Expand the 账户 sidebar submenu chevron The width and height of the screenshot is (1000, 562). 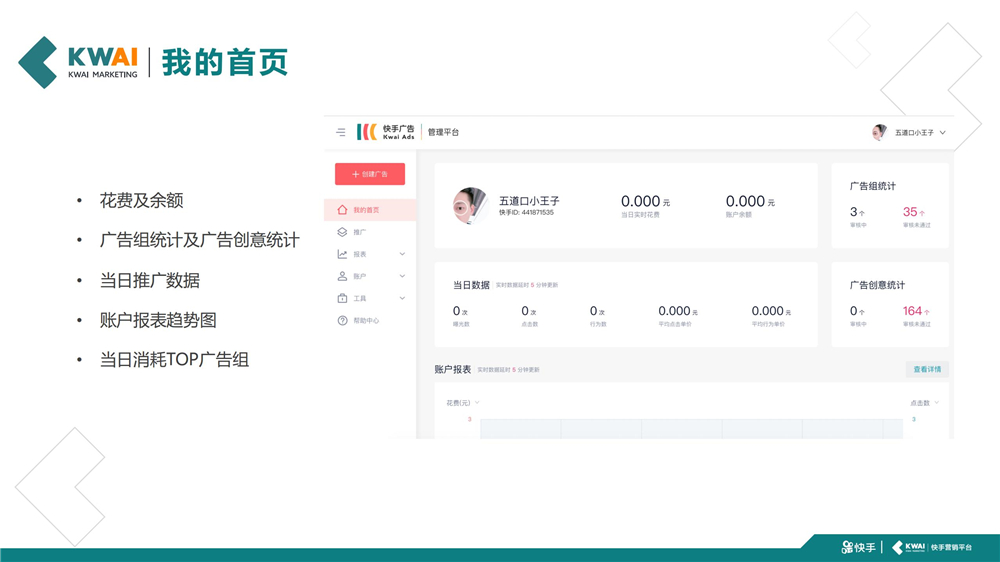point(402,276)
